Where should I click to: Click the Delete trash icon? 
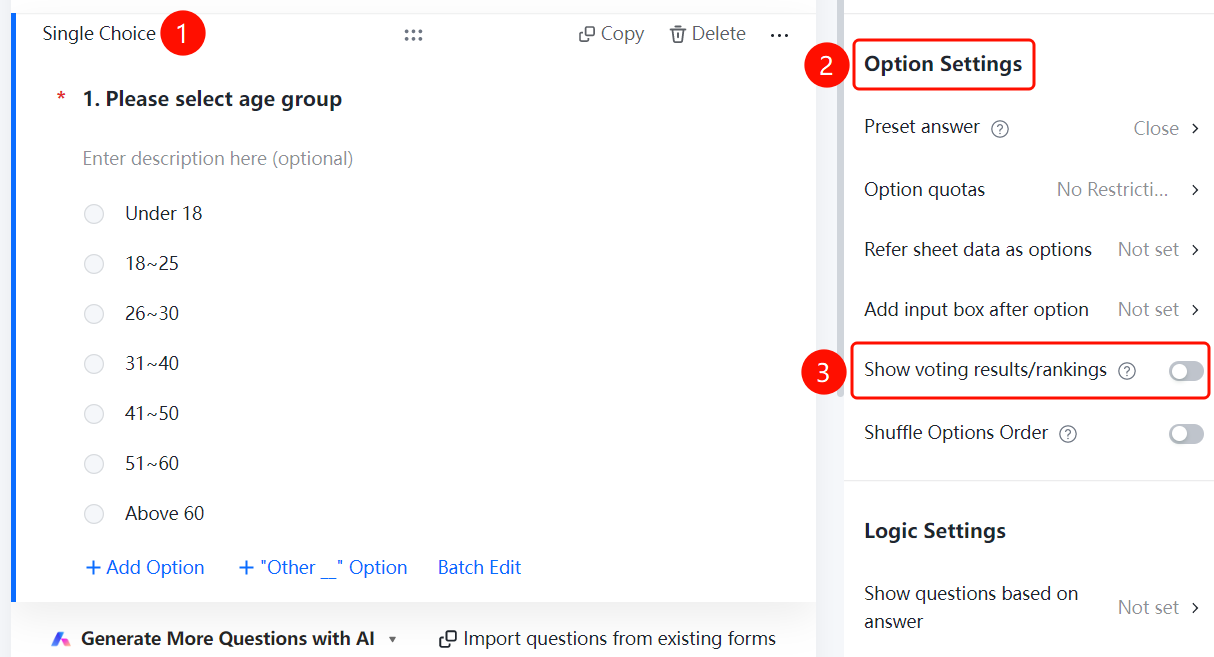pyautogui.click(x=678, y=34)
